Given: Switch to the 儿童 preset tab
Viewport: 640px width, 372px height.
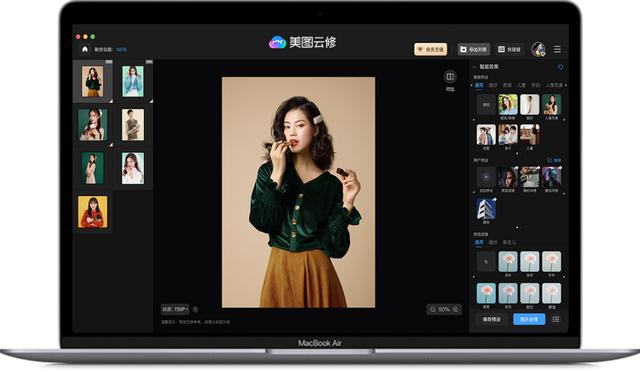Looking at the screenshot, I should coord(522,85).
